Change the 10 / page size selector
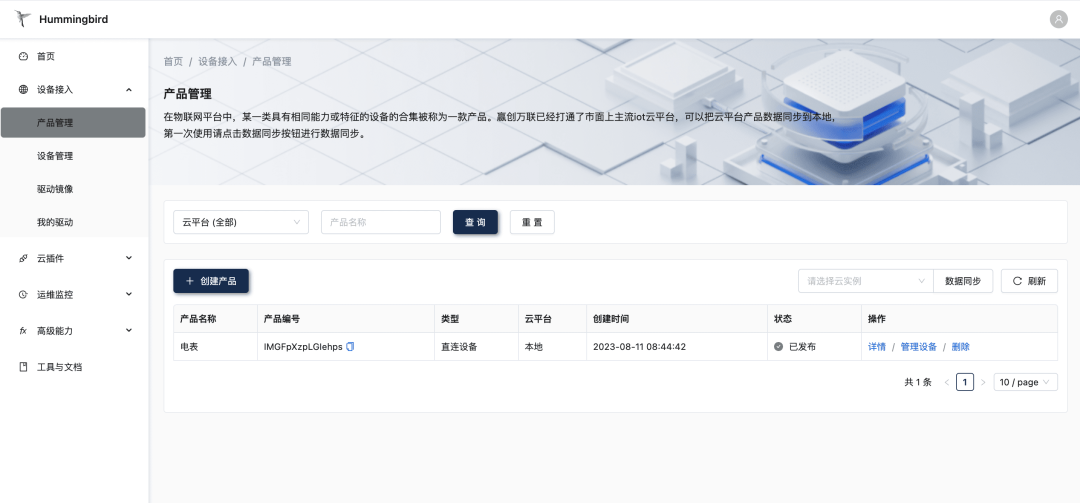 coord(1025,382)
